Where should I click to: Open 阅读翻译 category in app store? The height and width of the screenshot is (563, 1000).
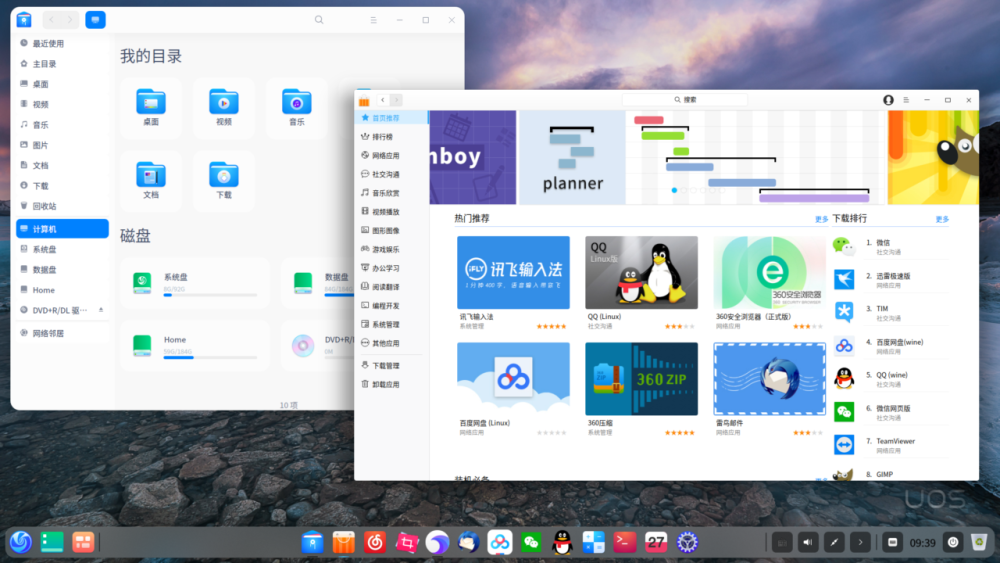coord(385,287)
